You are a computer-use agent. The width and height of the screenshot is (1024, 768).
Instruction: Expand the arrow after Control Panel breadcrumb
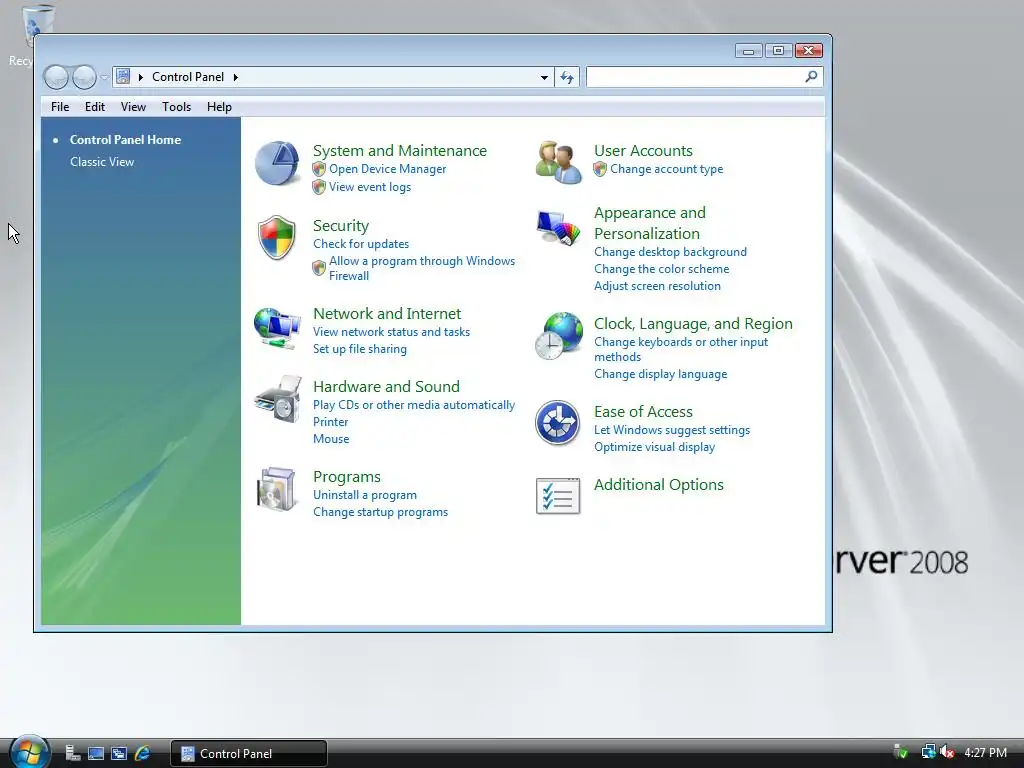236,77
